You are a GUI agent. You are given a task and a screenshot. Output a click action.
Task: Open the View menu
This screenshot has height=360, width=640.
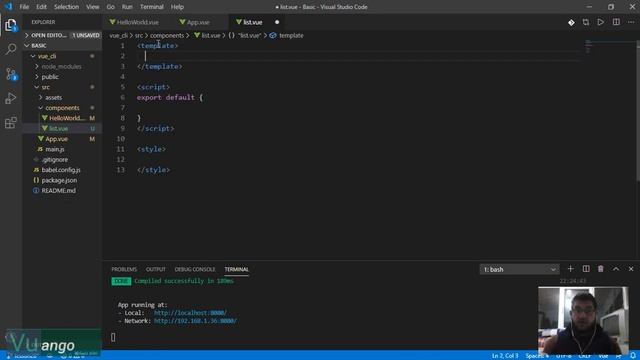(93, 7)
